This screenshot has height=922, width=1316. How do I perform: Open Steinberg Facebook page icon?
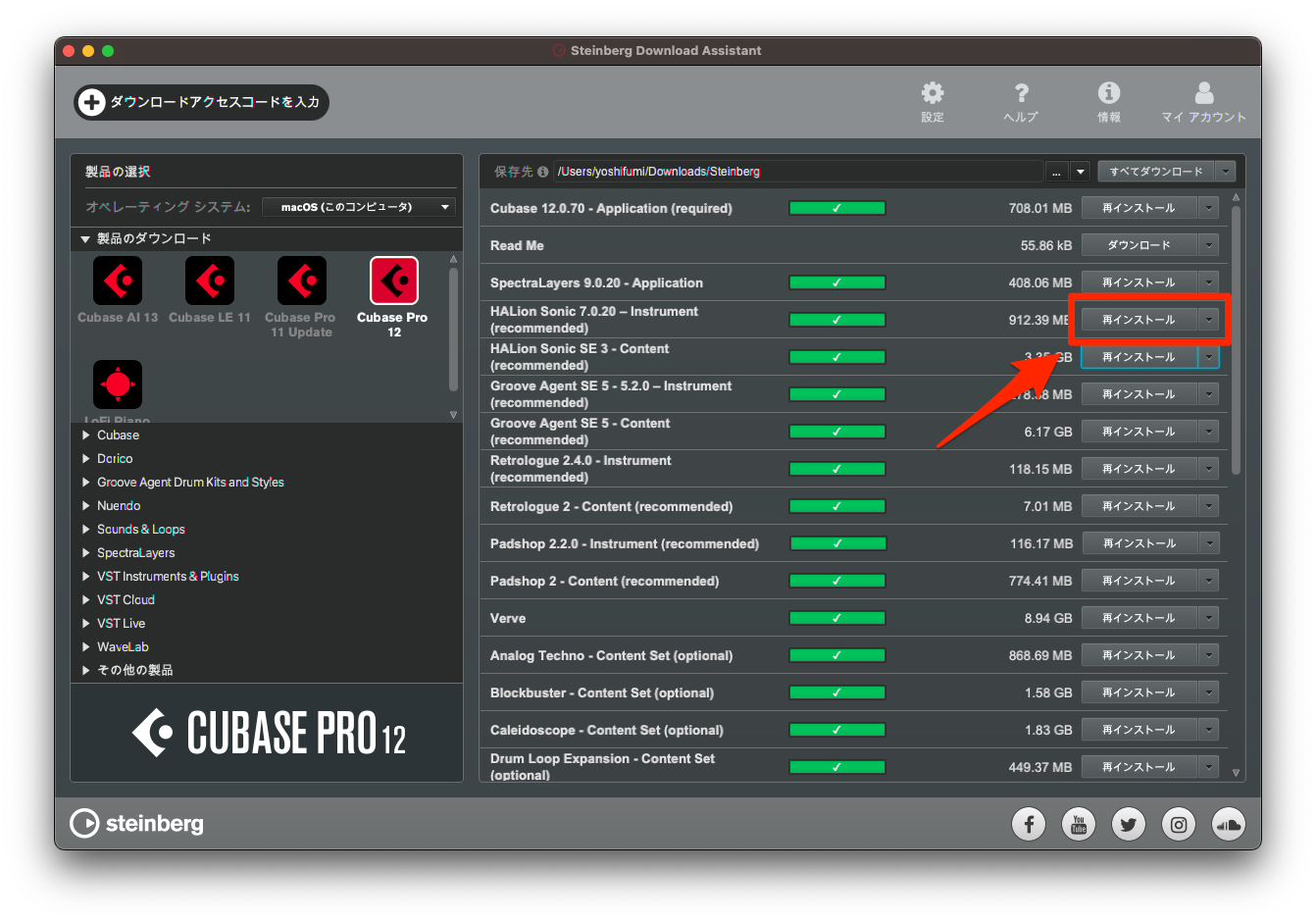(x=1029, y=825)
